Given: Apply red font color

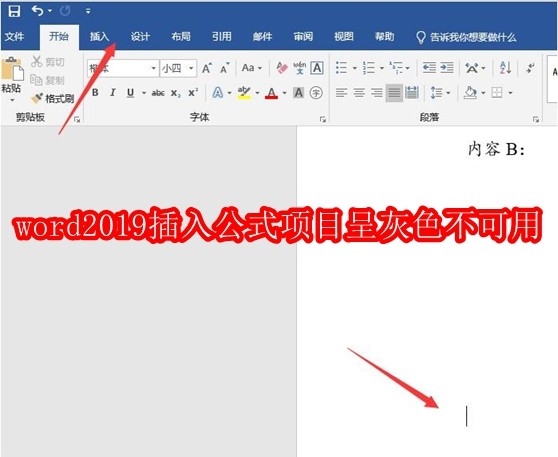Looking at the screenshot, I should [272, 93].
